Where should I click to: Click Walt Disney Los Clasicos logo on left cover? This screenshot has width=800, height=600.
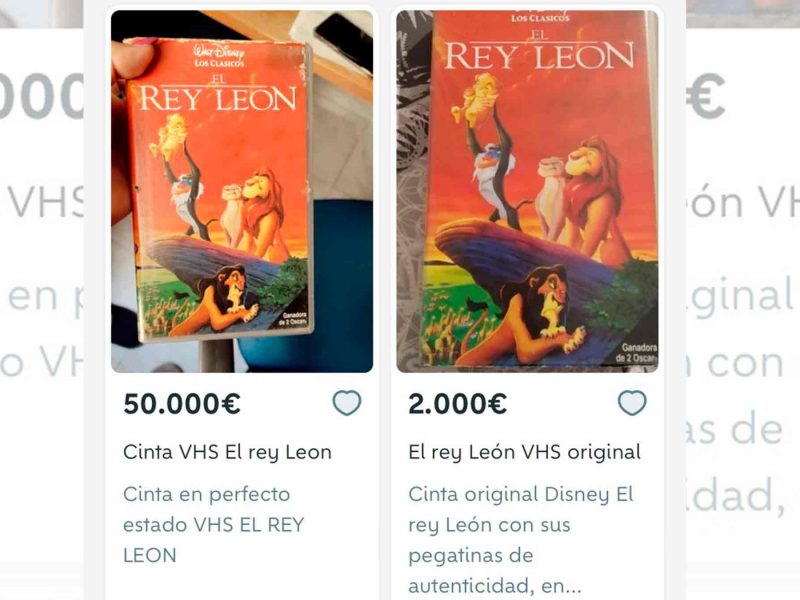[x=219, y=56]
